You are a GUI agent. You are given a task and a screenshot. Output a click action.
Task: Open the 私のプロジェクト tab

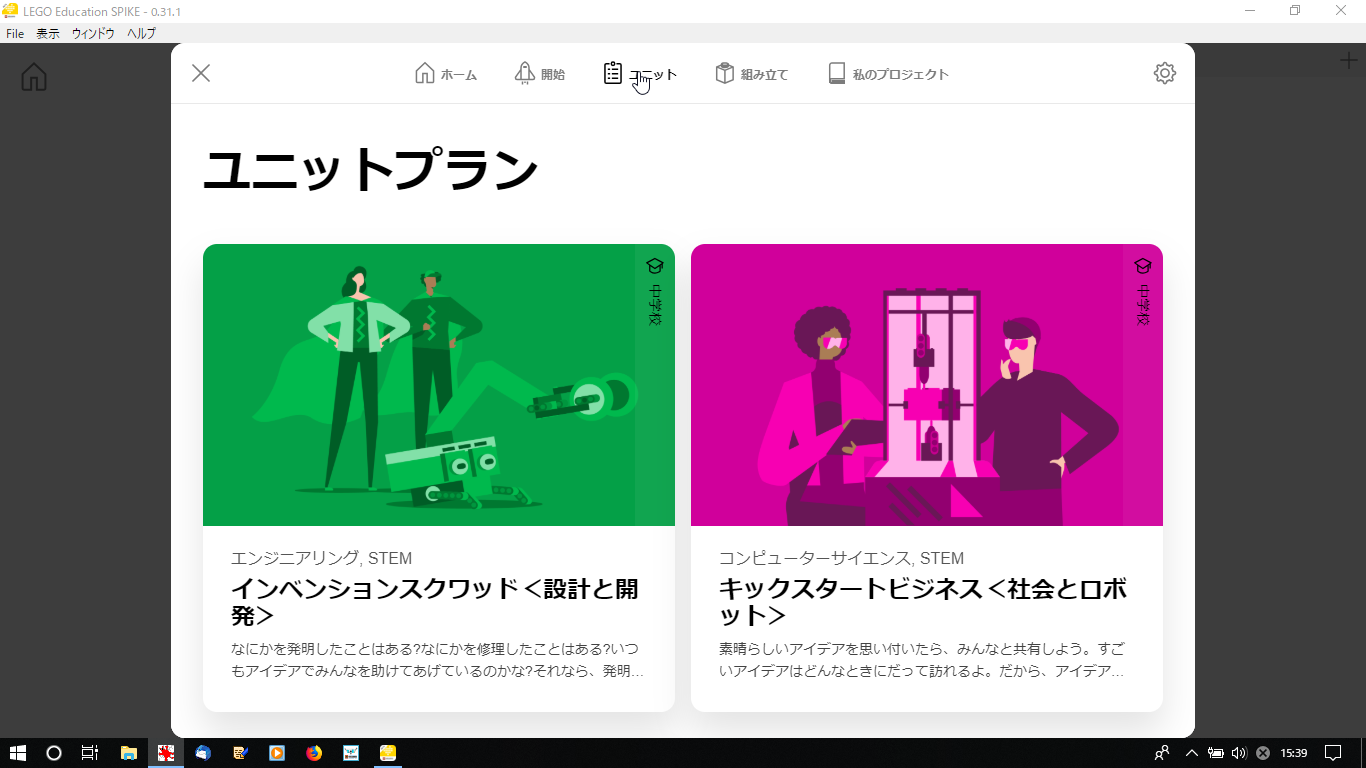tap(888, 74)
